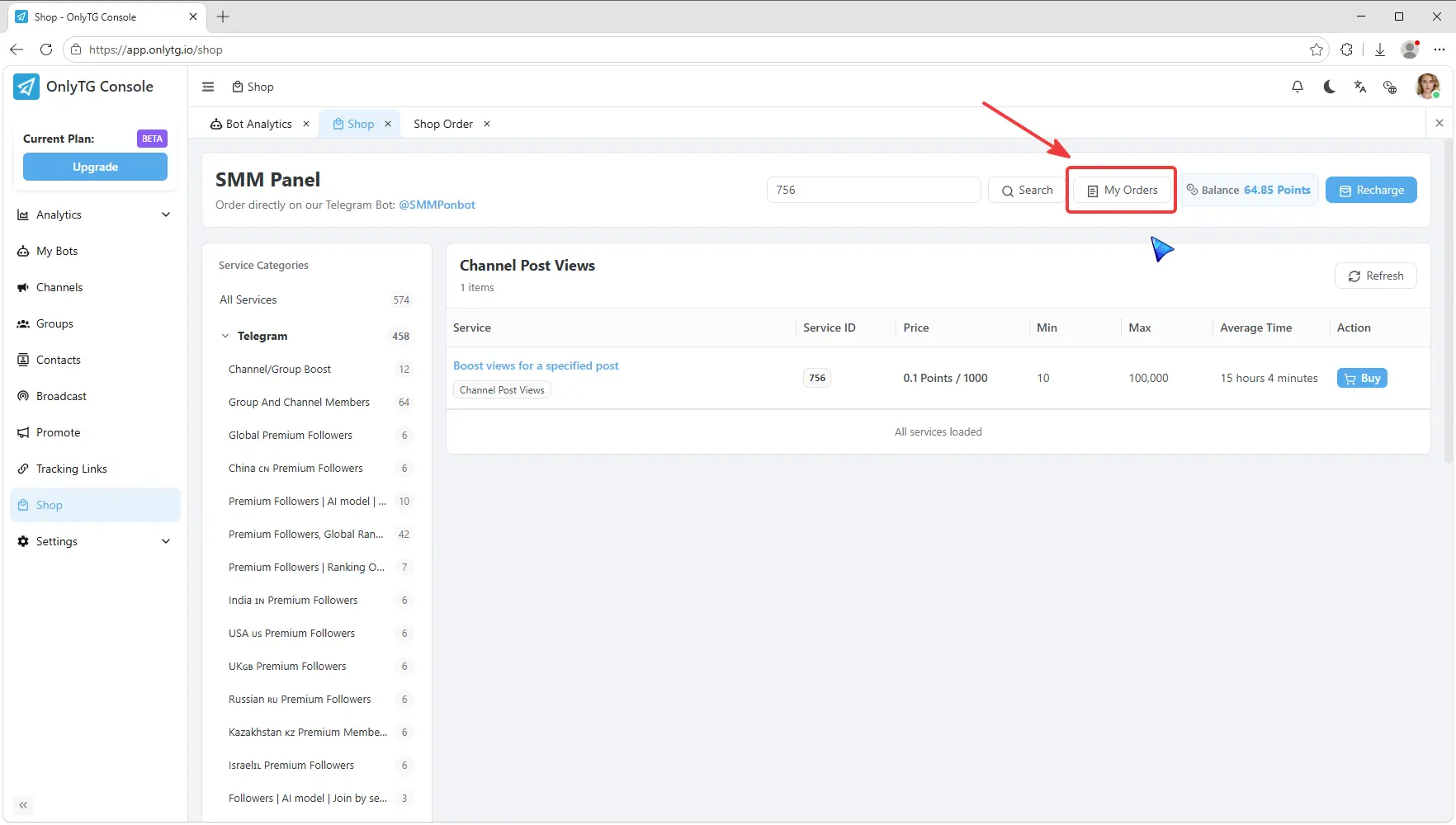
Task: Open Tracking Links in the sidebar
Action: (95, 469)
